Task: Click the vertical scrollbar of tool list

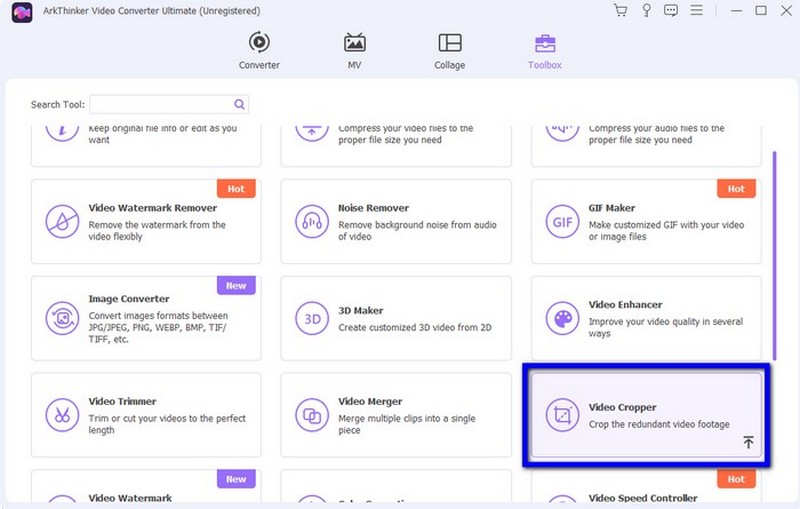Action: 774,255
